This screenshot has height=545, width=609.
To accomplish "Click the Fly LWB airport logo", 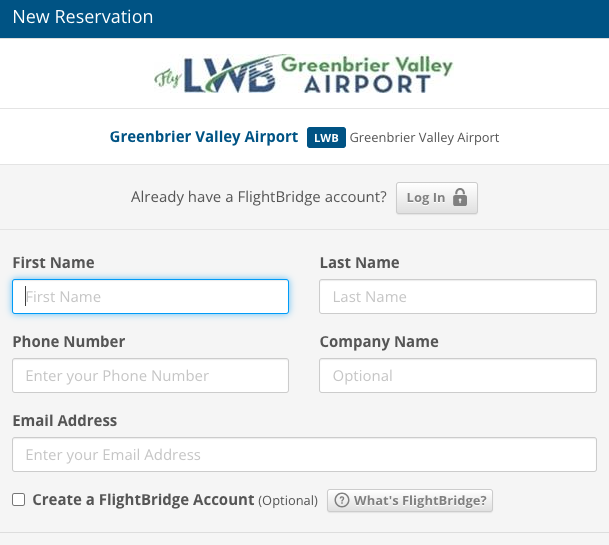I will (303, 73).
